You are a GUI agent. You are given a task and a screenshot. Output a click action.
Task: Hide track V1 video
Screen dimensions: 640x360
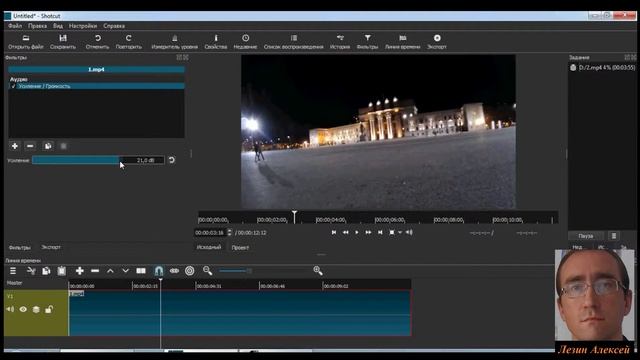pos(23,309)
